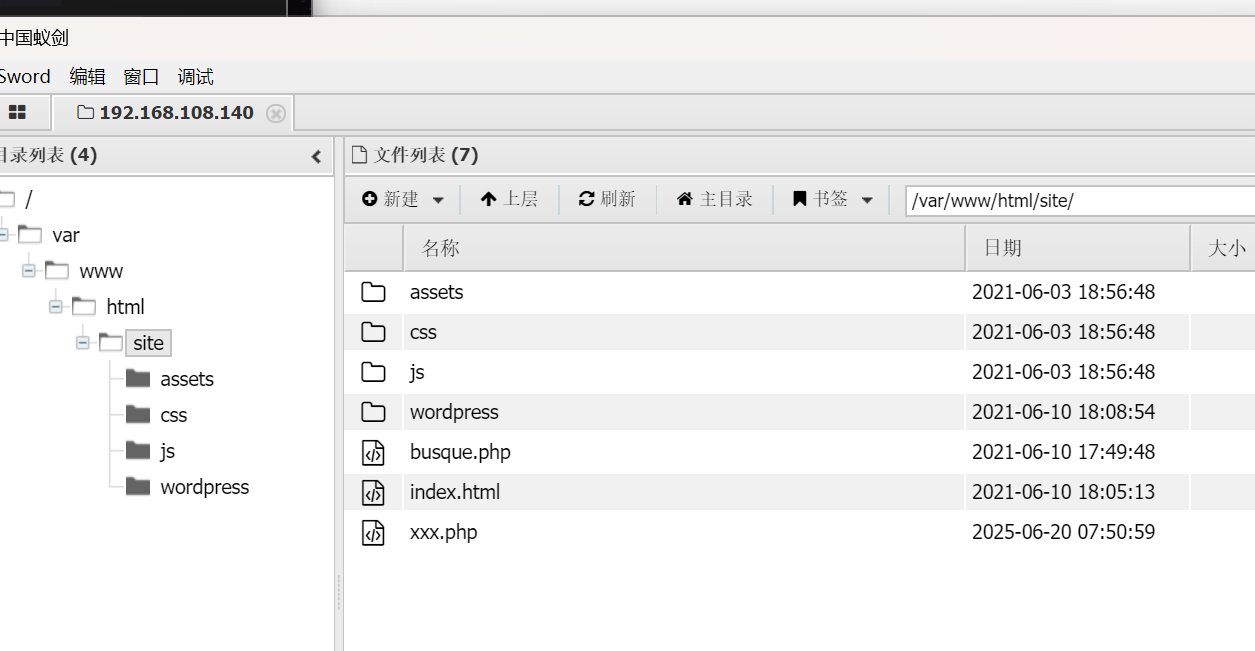This screenshot has height=651, width=1255.
Task: Click the css tree folder icon
Action: 138,414
